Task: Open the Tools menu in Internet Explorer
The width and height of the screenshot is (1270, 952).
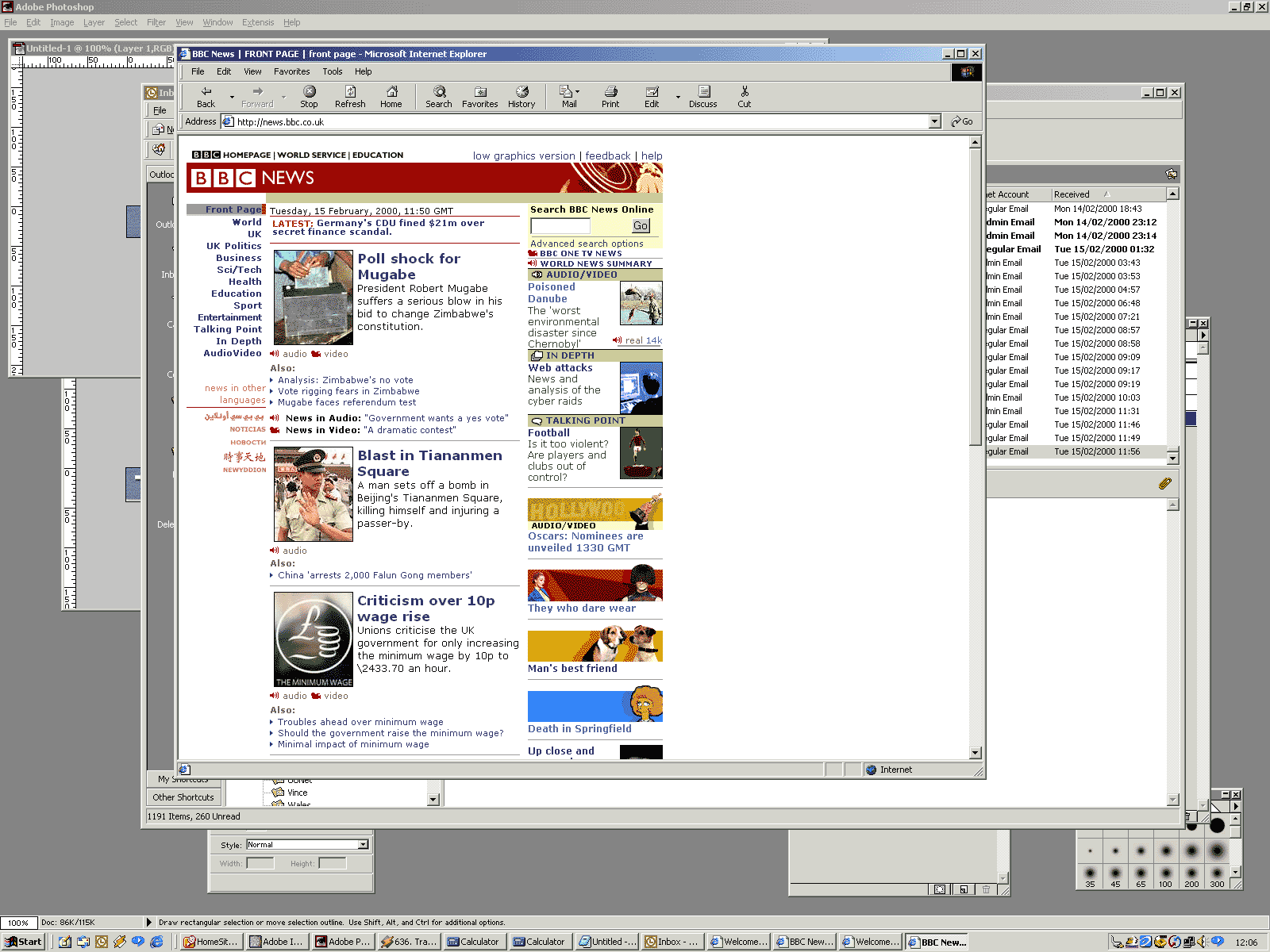Action: [333, 71]
